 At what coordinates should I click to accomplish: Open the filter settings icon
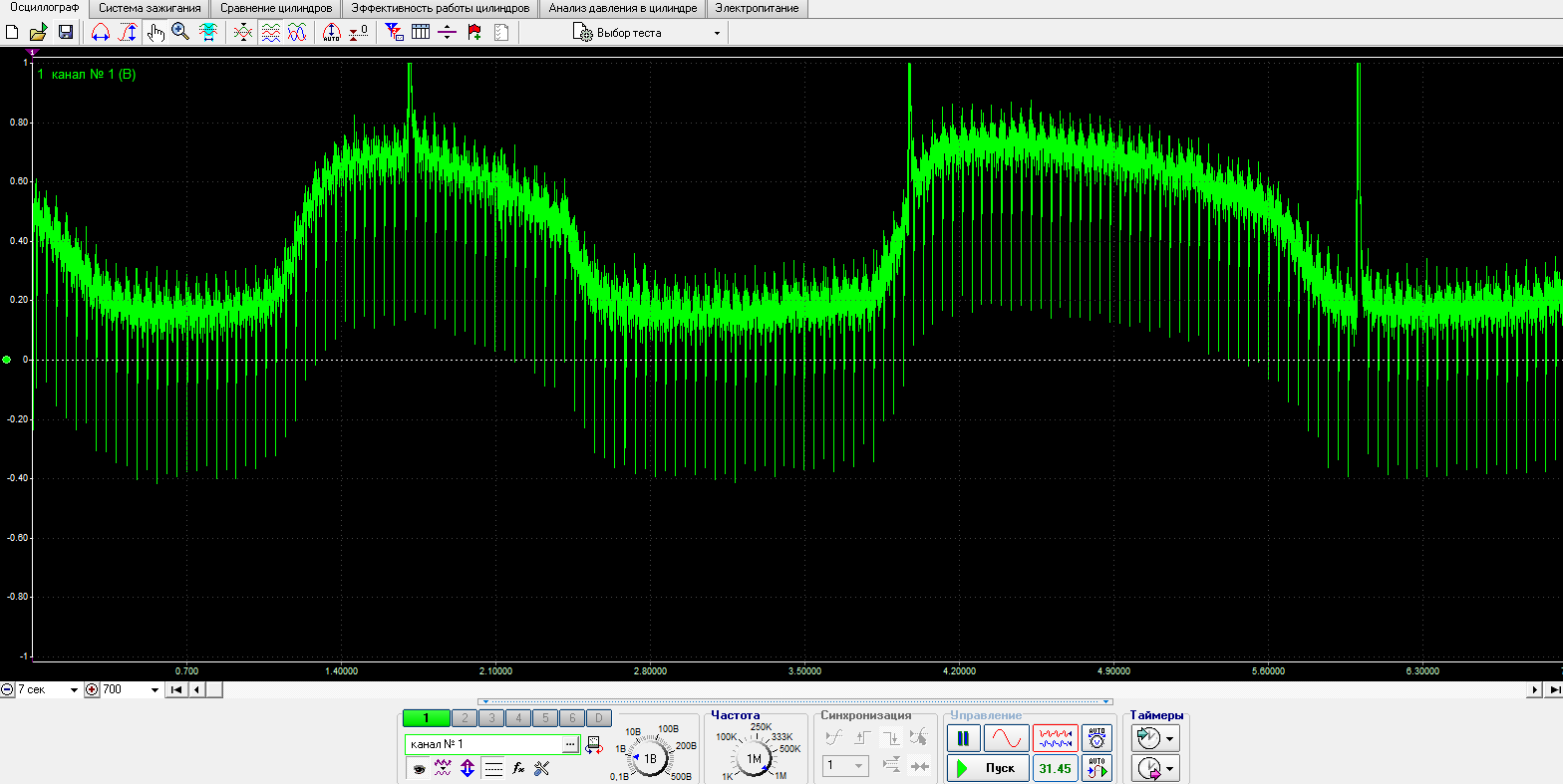coord(394,32)
